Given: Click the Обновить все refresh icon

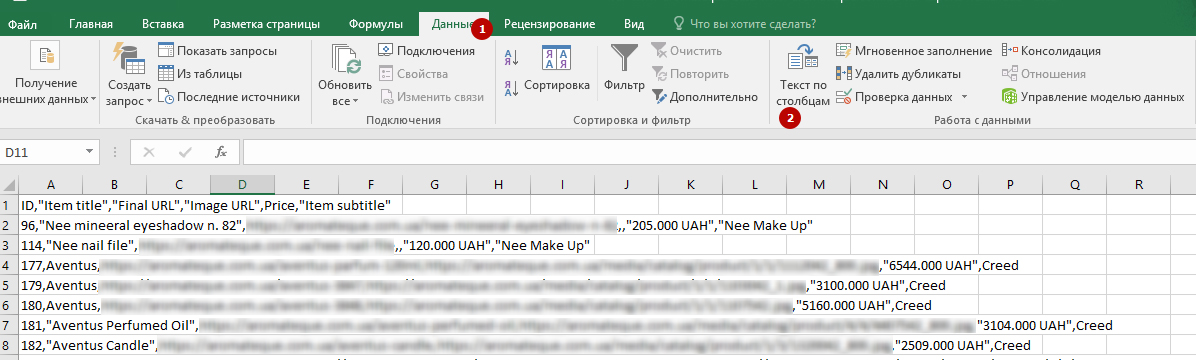Looking at the screenshot, I should [346, 59].
